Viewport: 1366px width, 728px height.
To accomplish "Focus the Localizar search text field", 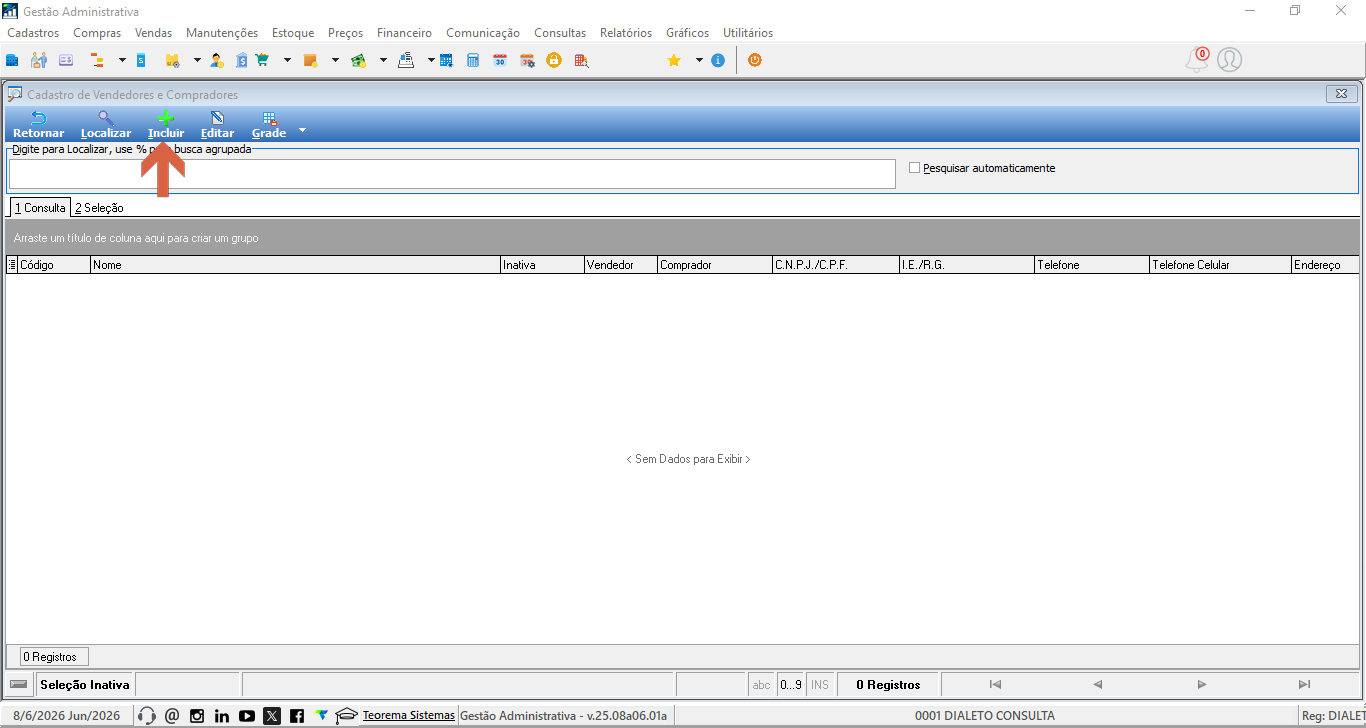I will (452, 174).
